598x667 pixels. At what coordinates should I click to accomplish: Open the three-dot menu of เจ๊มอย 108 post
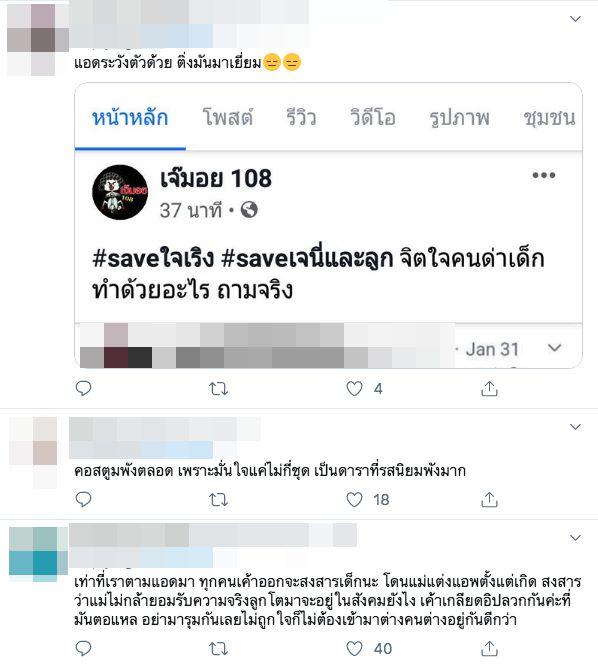pos(544,175)
